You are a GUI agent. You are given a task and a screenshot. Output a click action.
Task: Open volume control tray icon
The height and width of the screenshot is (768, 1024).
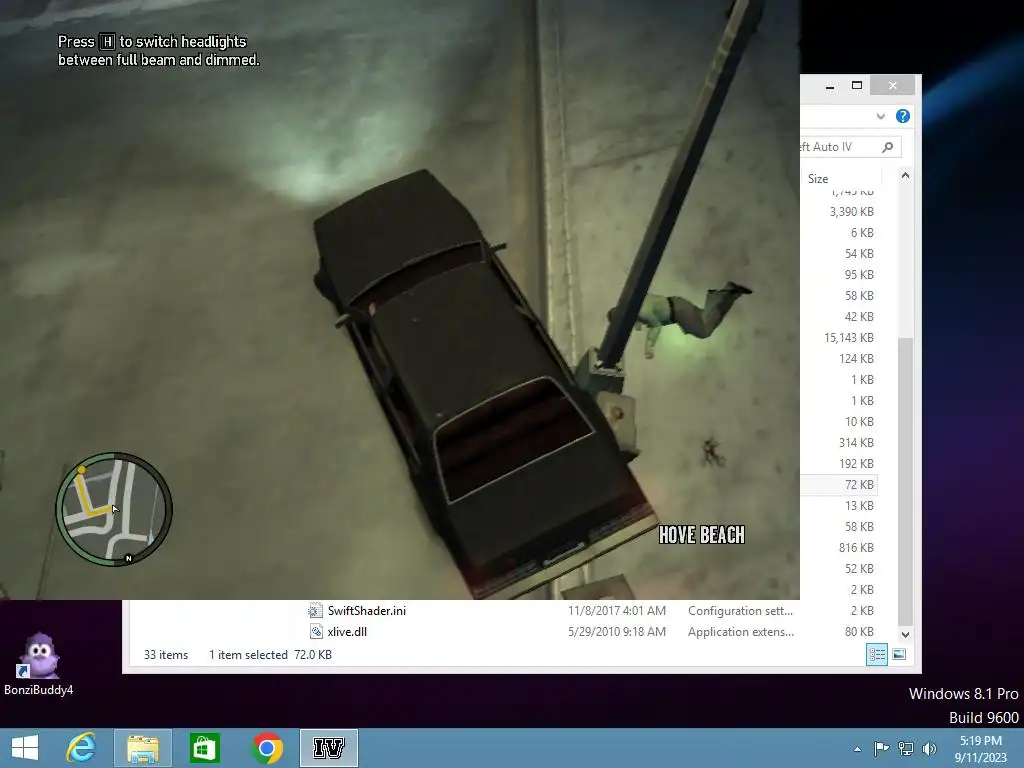929,749
